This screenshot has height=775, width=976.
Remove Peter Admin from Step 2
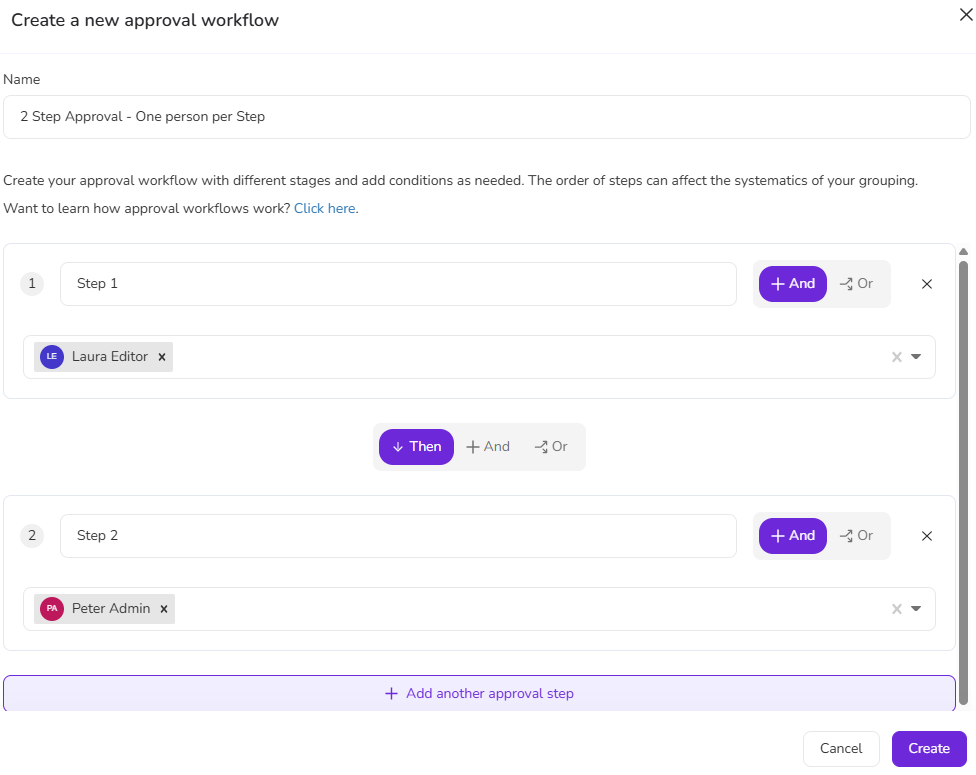coord(164,609)
